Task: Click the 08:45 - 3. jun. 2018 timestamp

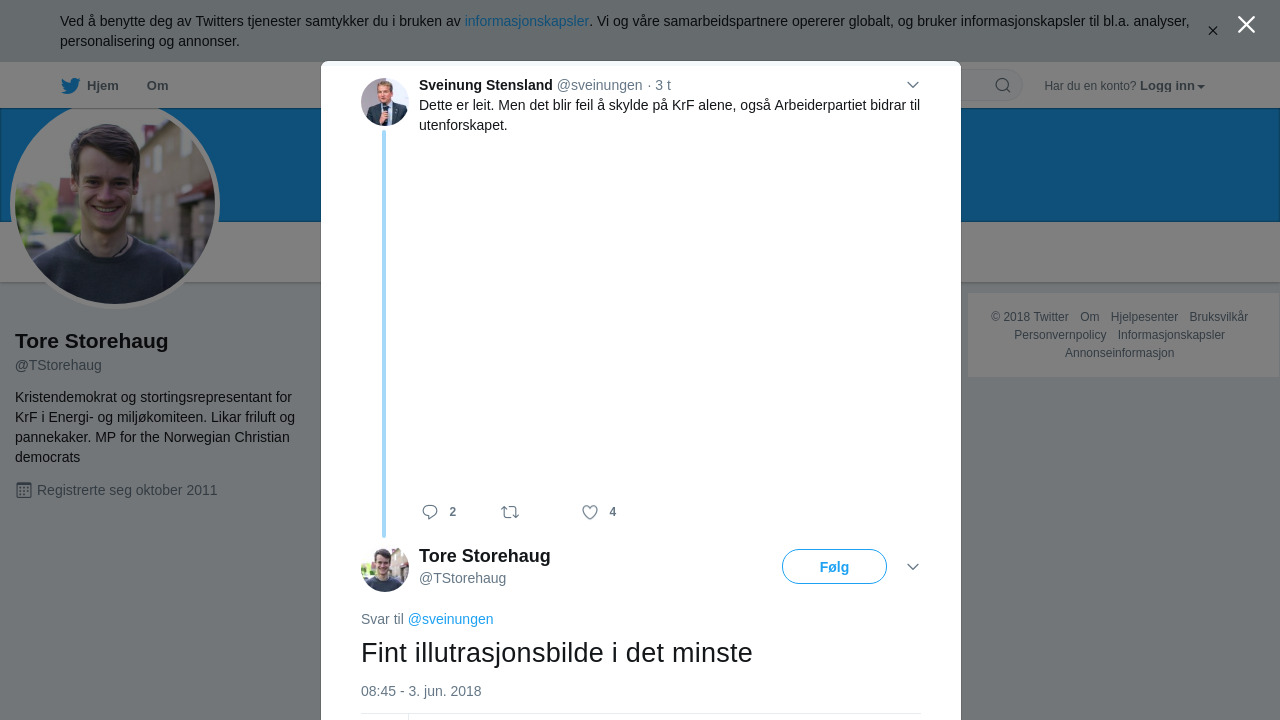Action: (x=421, y=691)
